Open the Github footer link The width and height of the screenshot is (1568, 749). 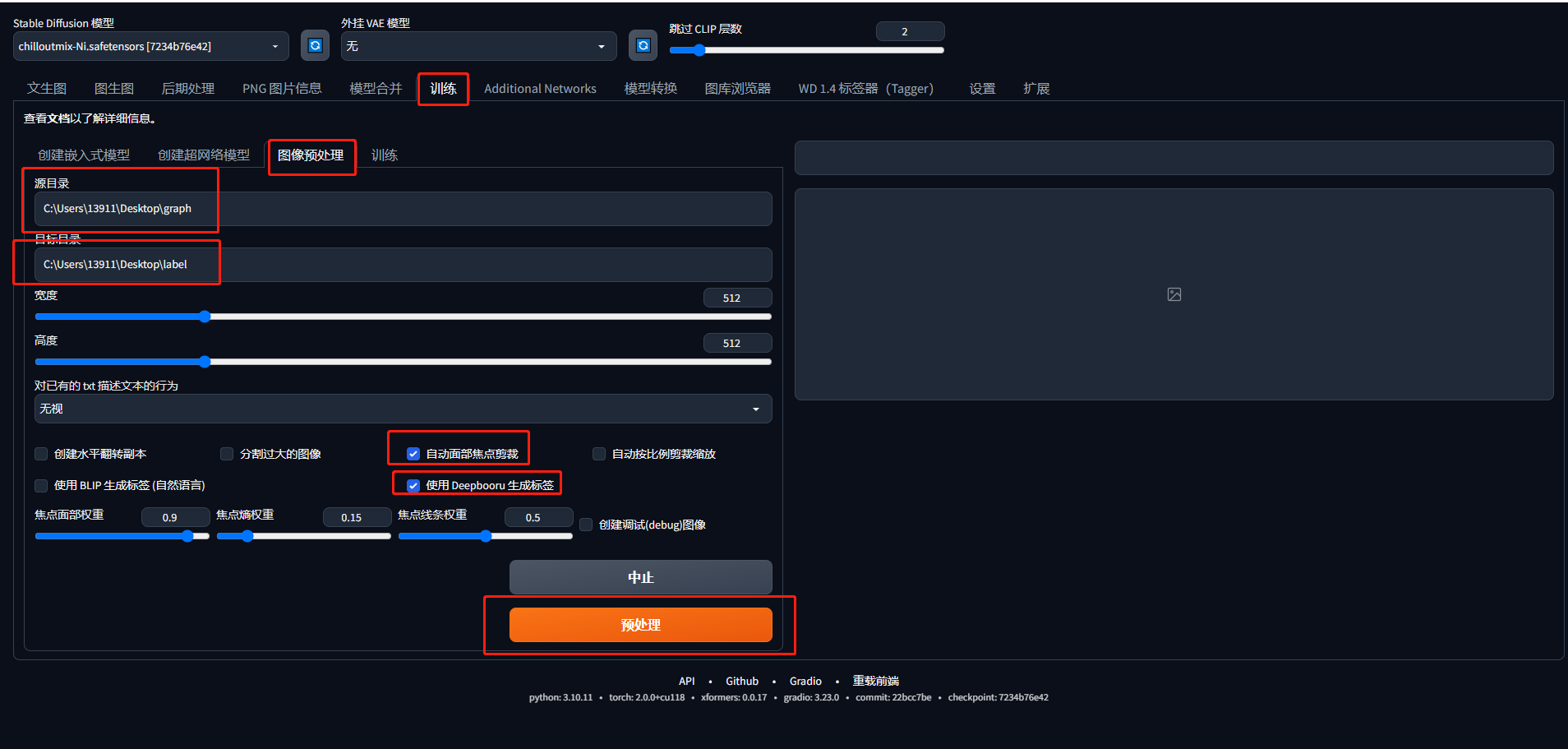[x=742, y=681]
